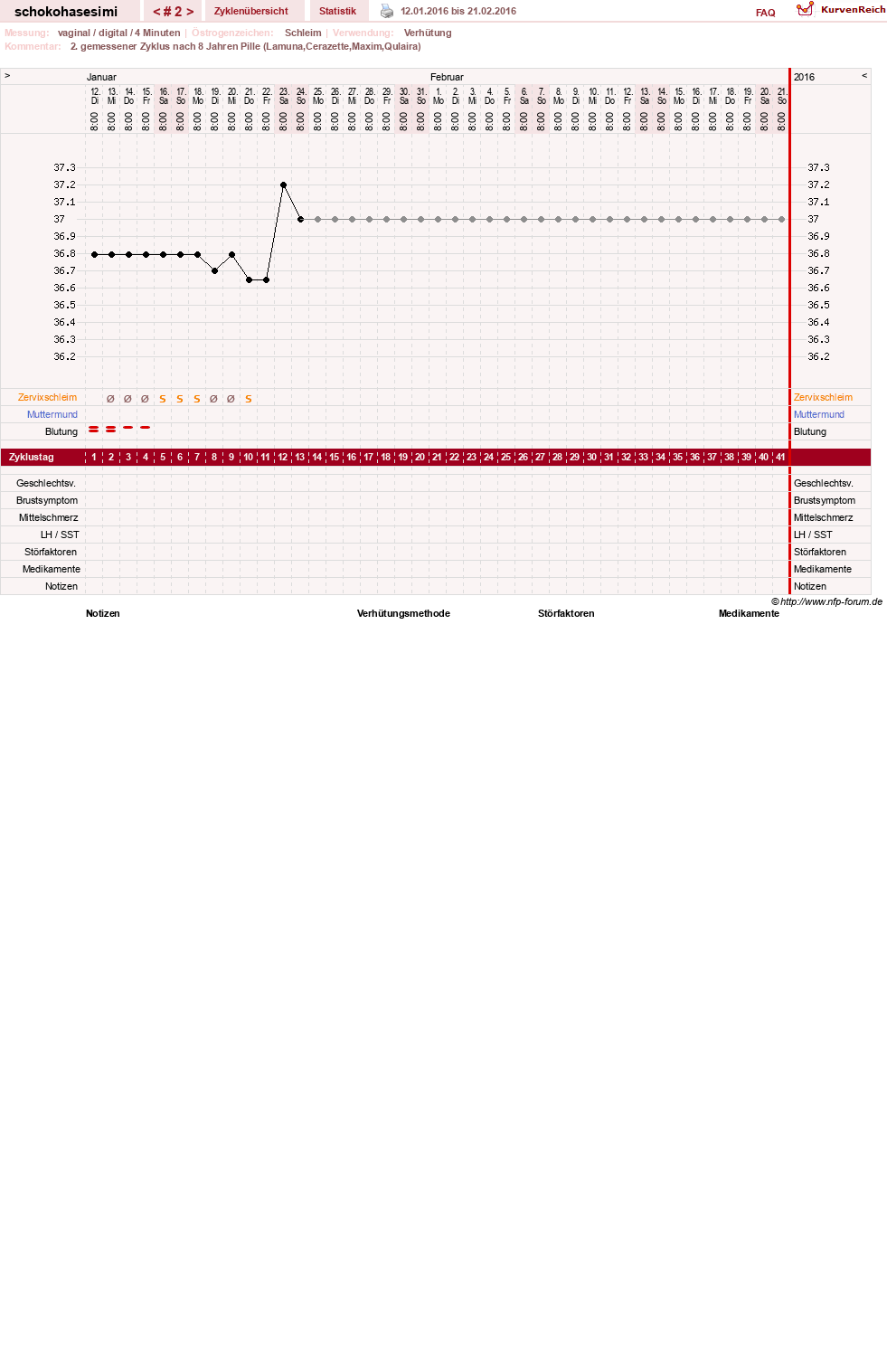Viewport: 887px width, 1372px height.
Task: Click temperature point at cycle day 1
Action: point(94,254)
